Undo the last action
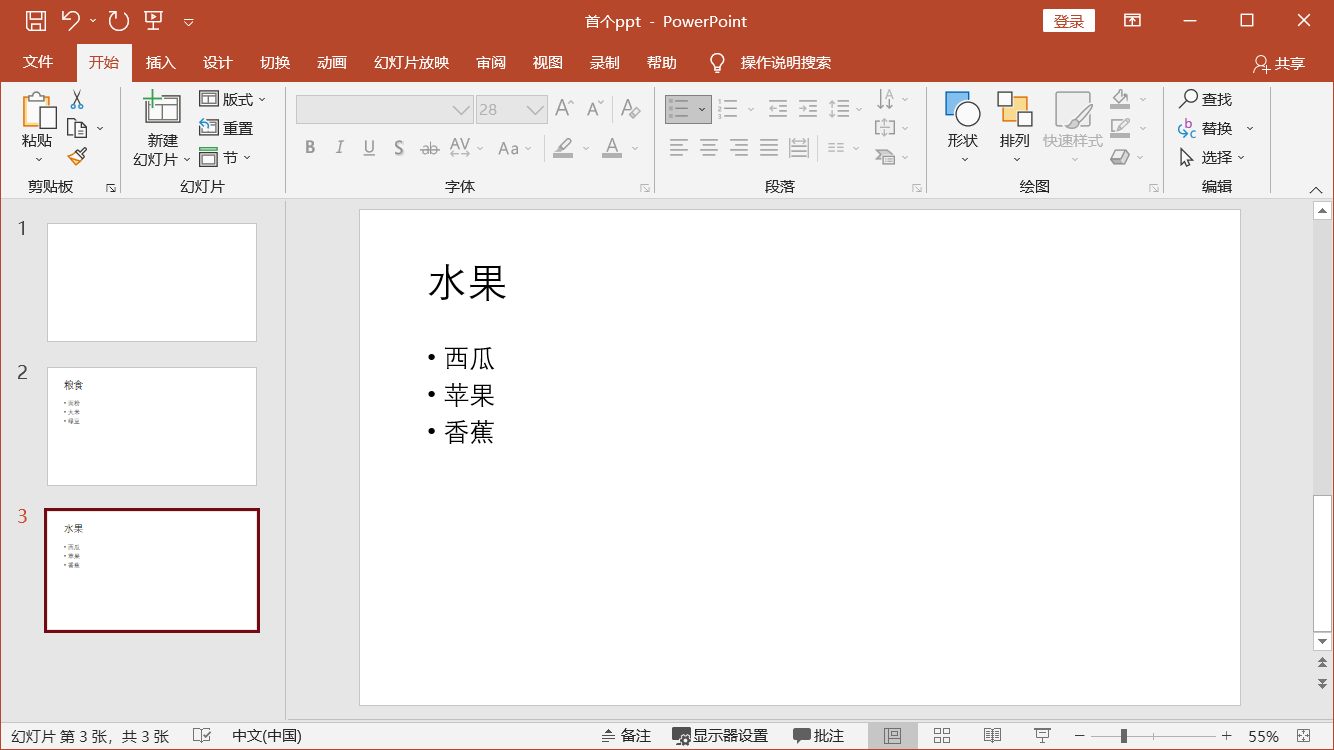 click(70, 21)
